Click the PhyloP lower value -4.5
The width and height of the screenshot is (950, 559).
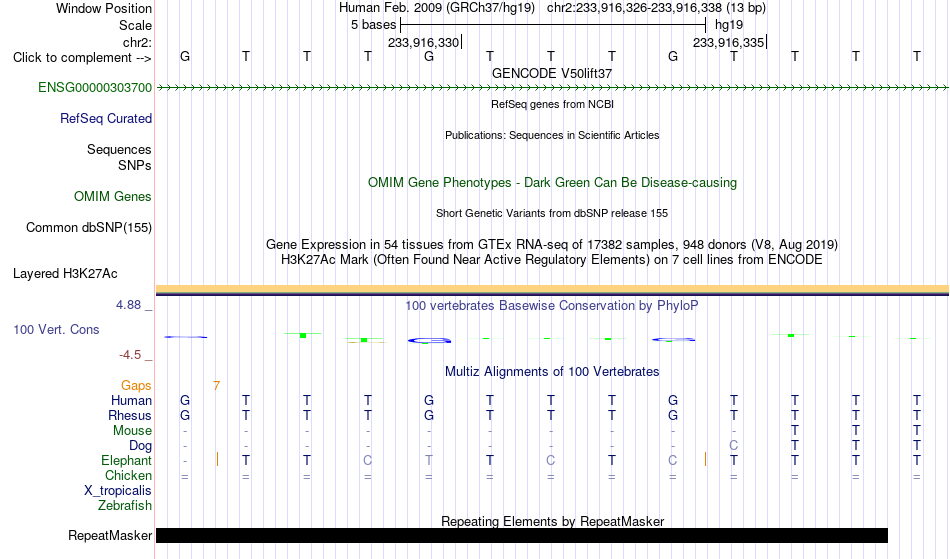[130, 355]
